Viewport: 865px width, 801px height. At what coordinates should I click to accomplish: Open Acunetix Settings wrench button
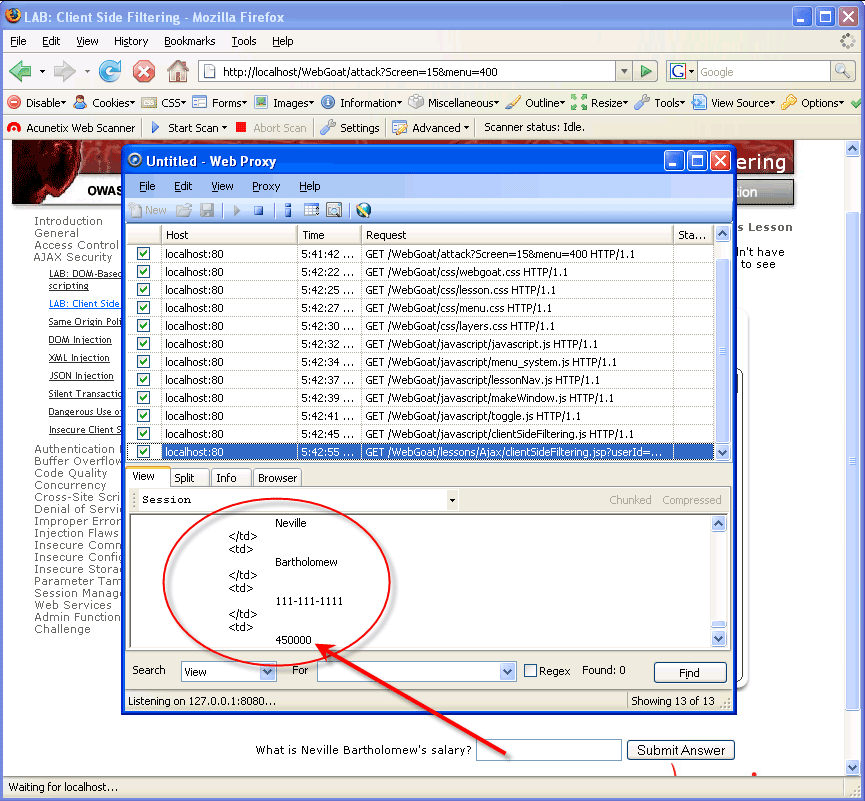pyautogui.click(x=350, y=128)
